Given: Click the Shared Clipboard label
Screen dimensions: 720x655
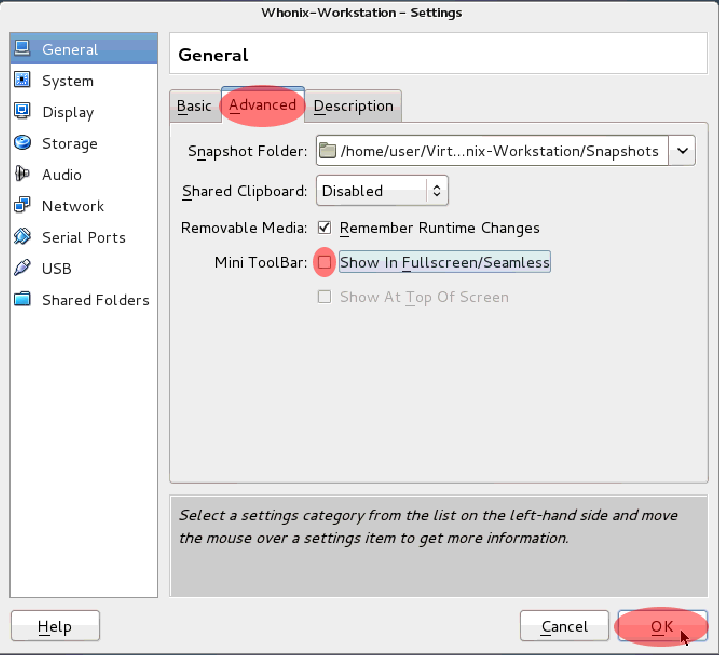Looking at the screenshot, I should click(244, 191).
